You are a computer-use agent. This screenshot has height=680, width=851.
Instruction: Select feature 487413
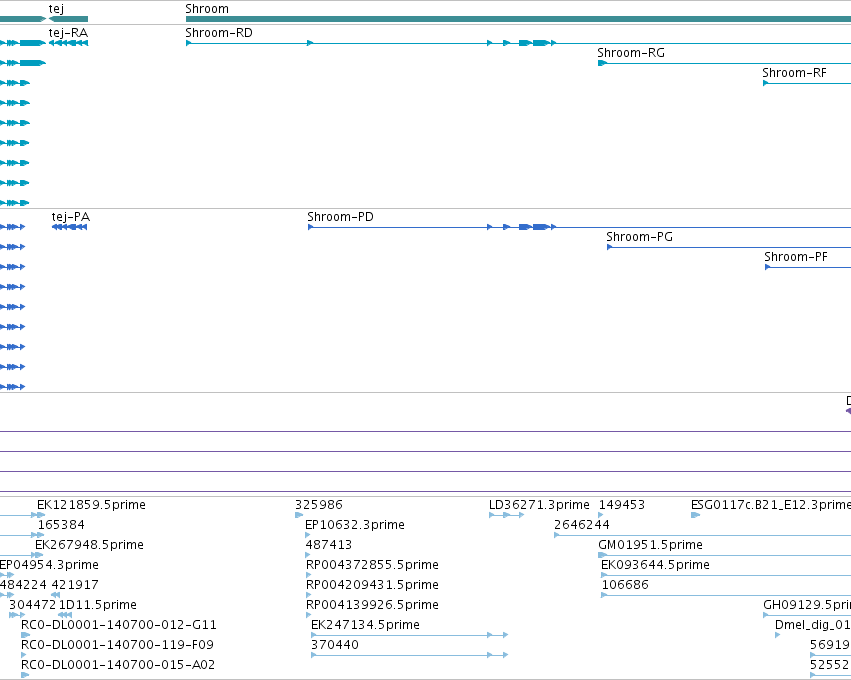pos(329,545)
